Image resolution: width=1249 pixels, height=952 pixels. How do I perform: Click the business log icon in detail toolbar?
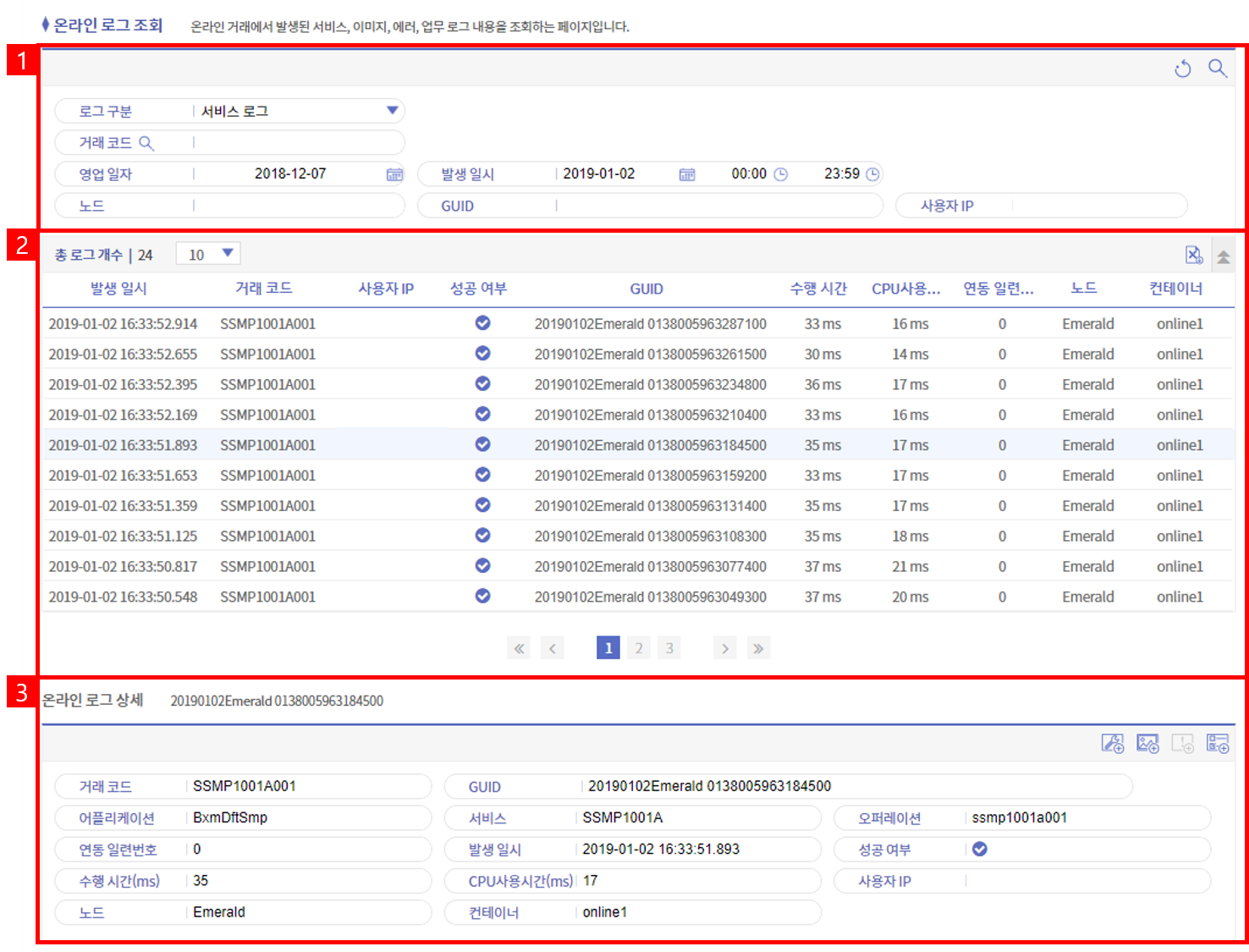[1218, 743]
